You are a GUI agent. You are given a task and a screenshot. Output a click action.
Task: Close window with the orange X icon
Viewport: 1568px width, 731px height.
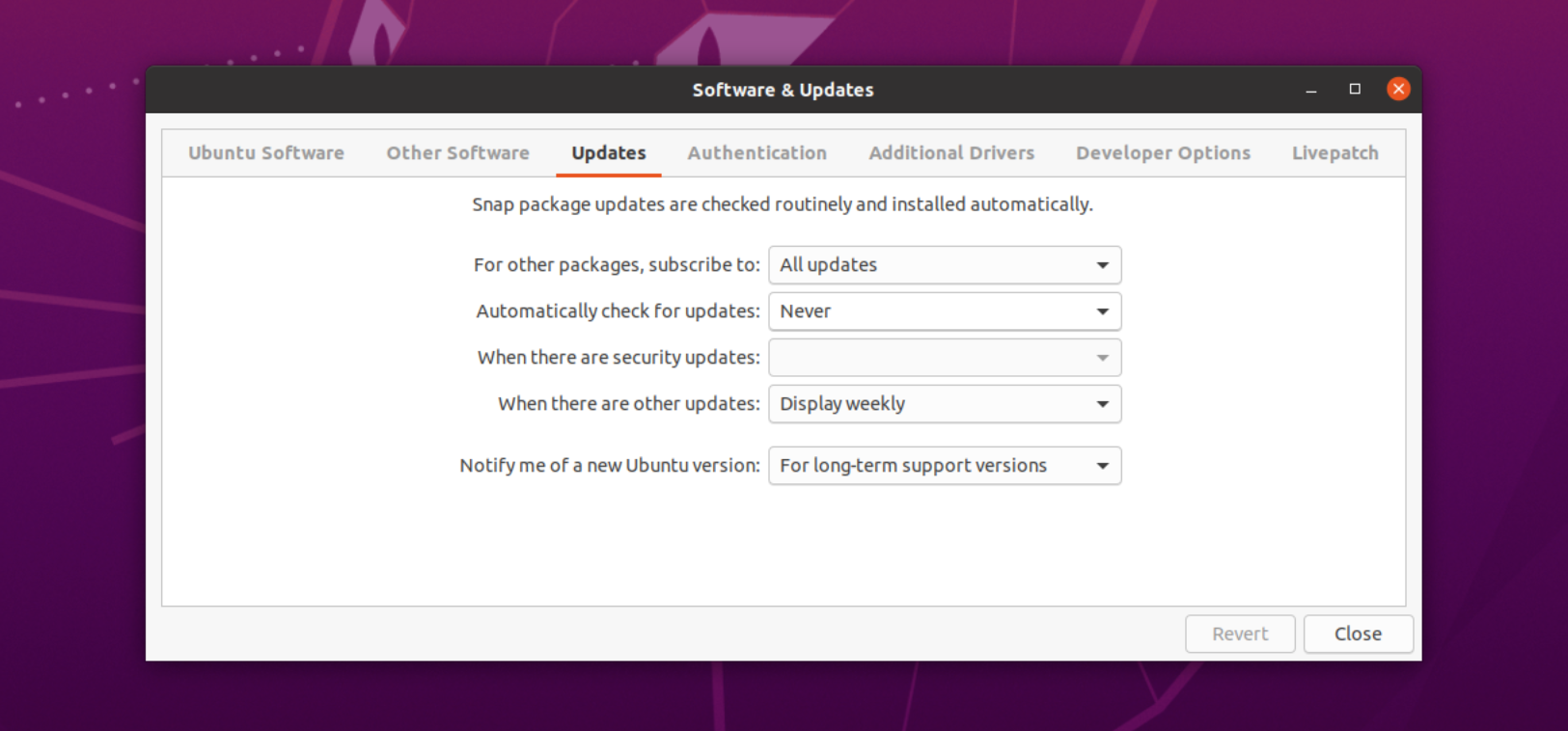coord(1398,89)
